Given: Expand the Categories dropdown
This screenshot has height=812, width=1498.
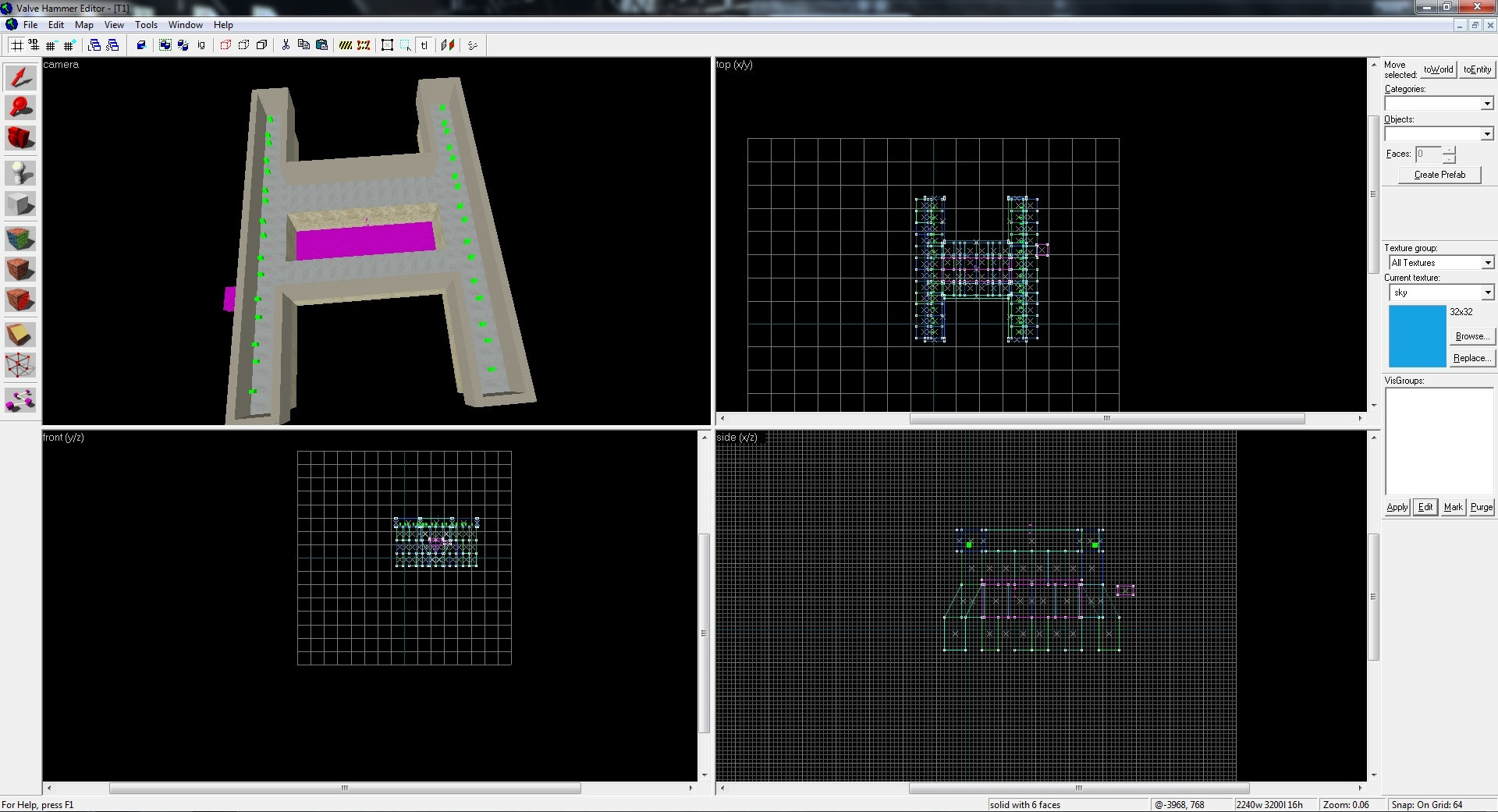Looking at the screenshot, I should pos(1486,103).
